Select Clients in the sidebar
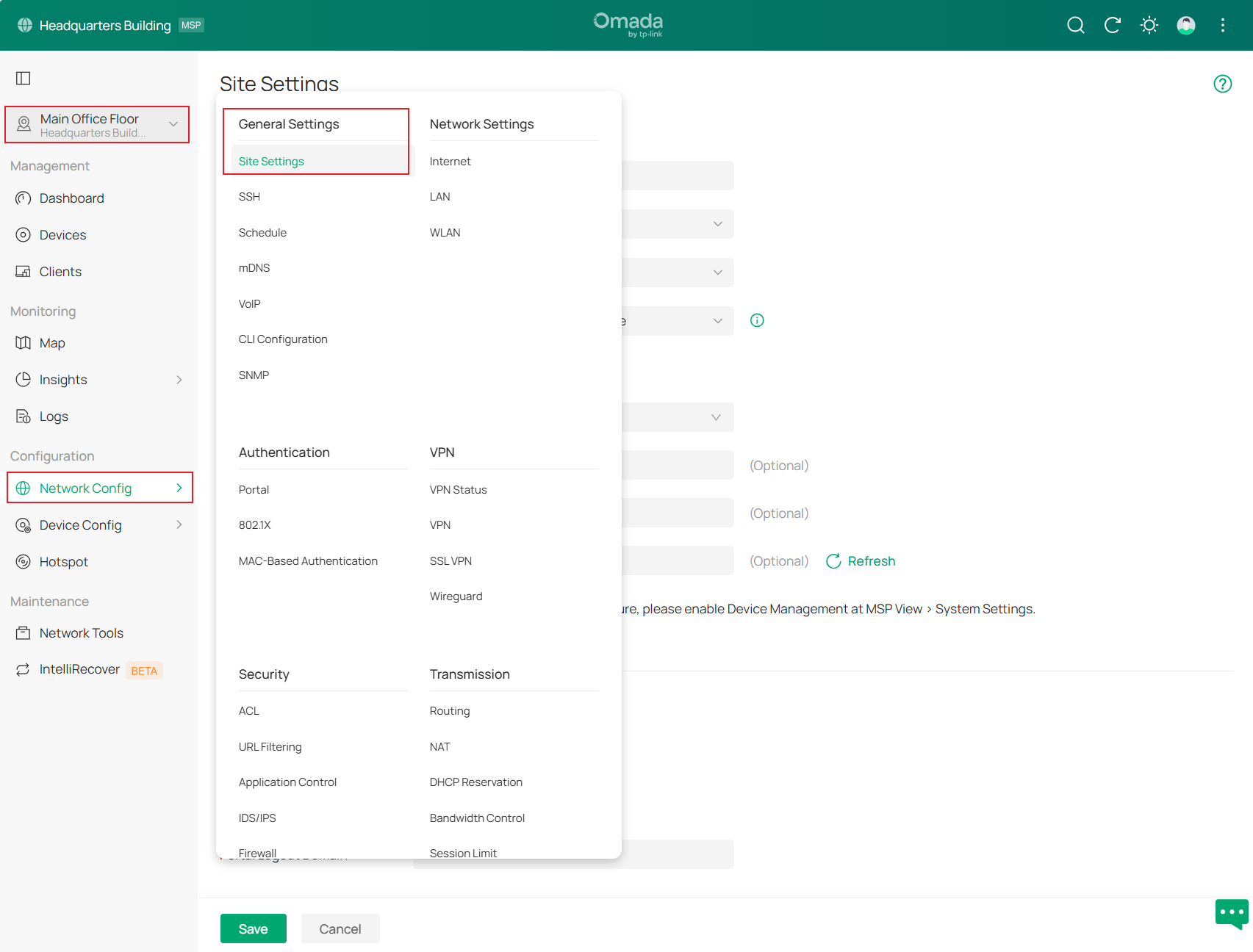Screen dimensions: 1253x952 (60, 271)
